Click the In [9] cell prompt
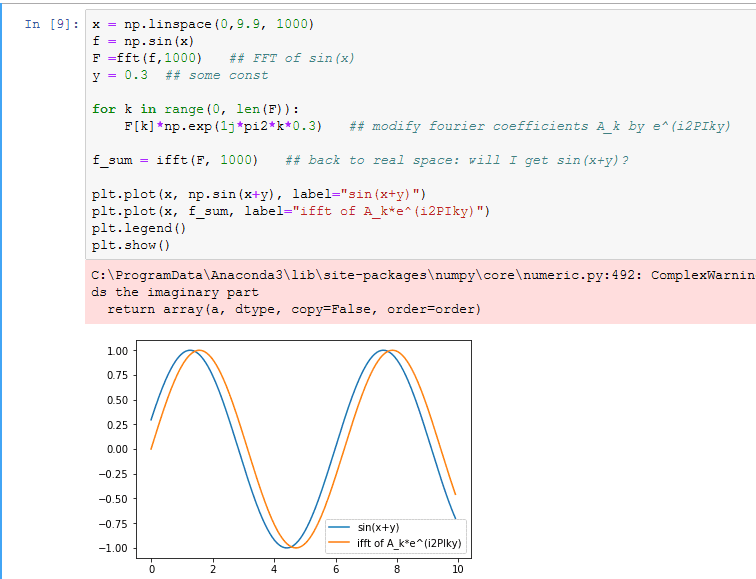Screen dimensions: 756x579 (52, 24)
